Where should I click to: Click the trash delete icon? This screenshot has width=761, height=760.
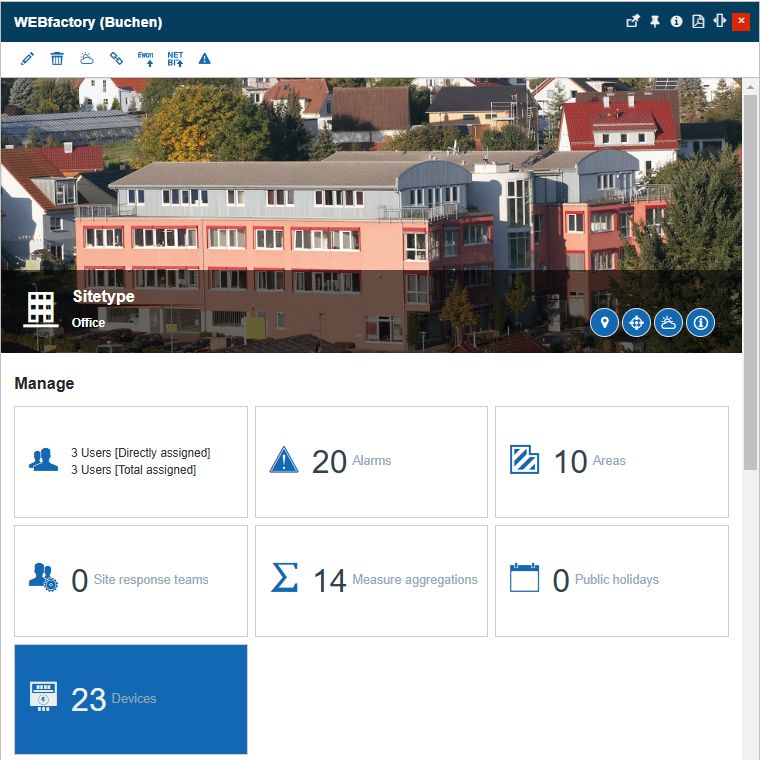point(57,59)
